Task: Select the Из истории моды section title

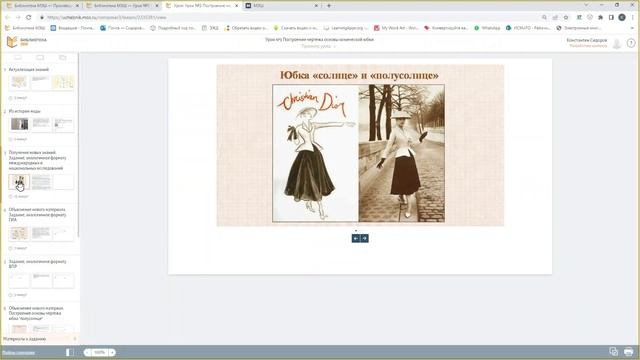Action: pyautogui.click(x=24, y=111)
